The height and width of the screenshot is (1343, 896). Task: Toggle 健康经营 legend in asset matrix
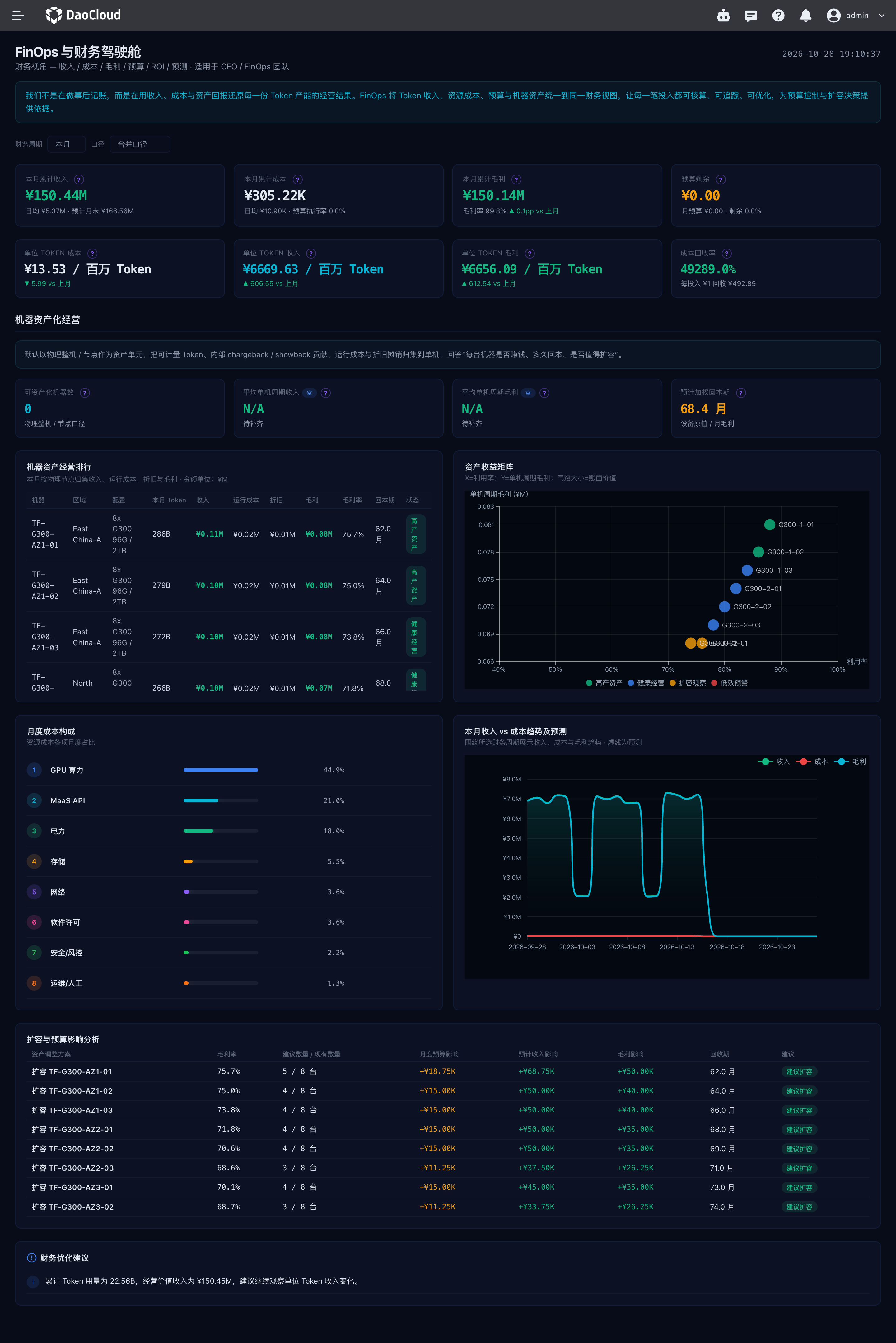[646, 683]
